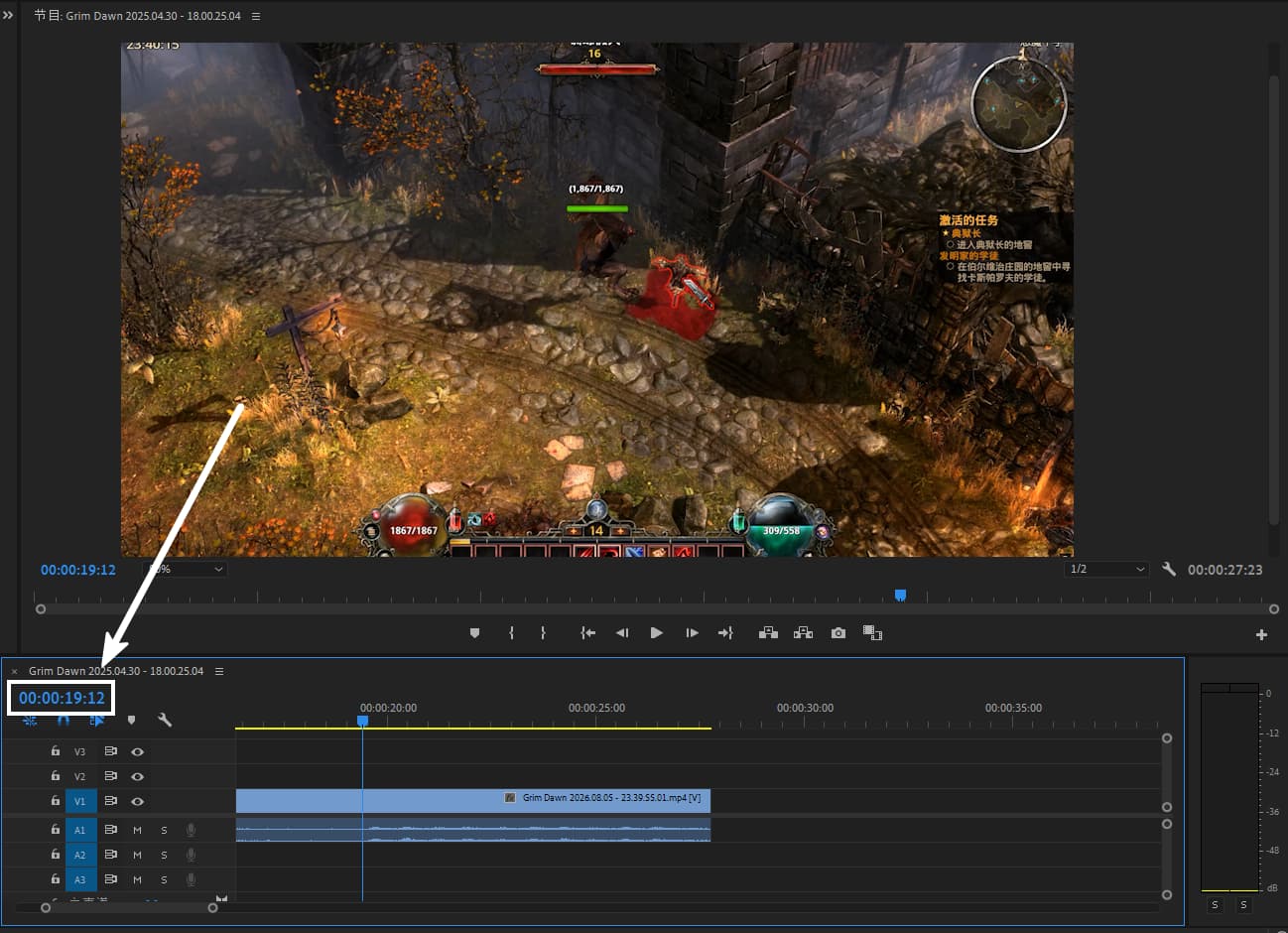The height and width of the screenshot is (933, 1288).
Task: Toggle lock on track A3
Action: pos(56,879)
